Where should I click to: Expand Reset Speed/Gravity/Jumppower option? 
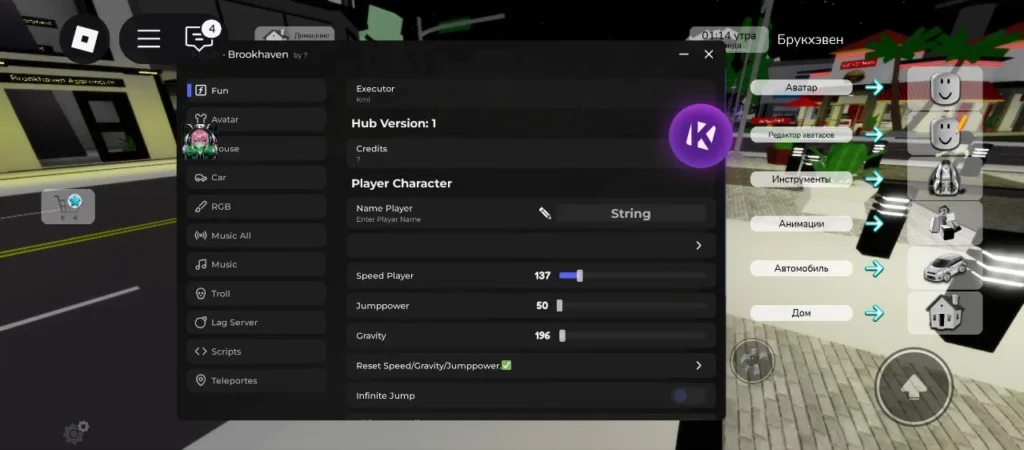point(698,366)
